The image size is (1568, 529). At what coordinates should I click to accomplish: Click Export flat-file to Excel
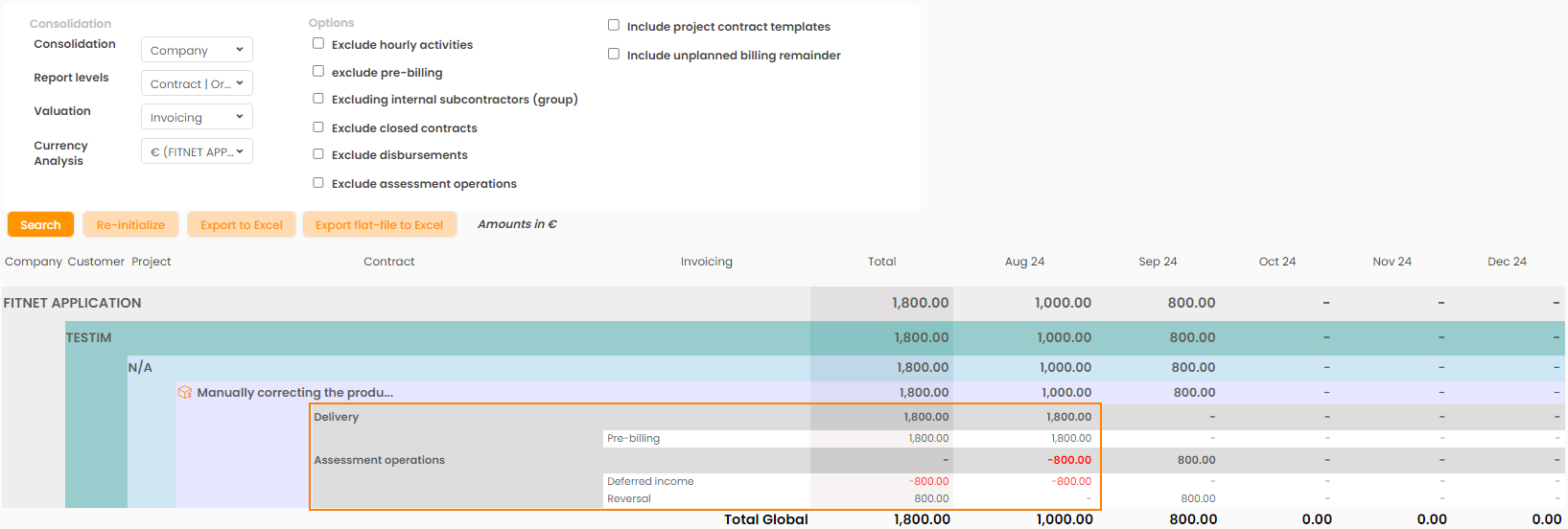[x=380, y=225]
